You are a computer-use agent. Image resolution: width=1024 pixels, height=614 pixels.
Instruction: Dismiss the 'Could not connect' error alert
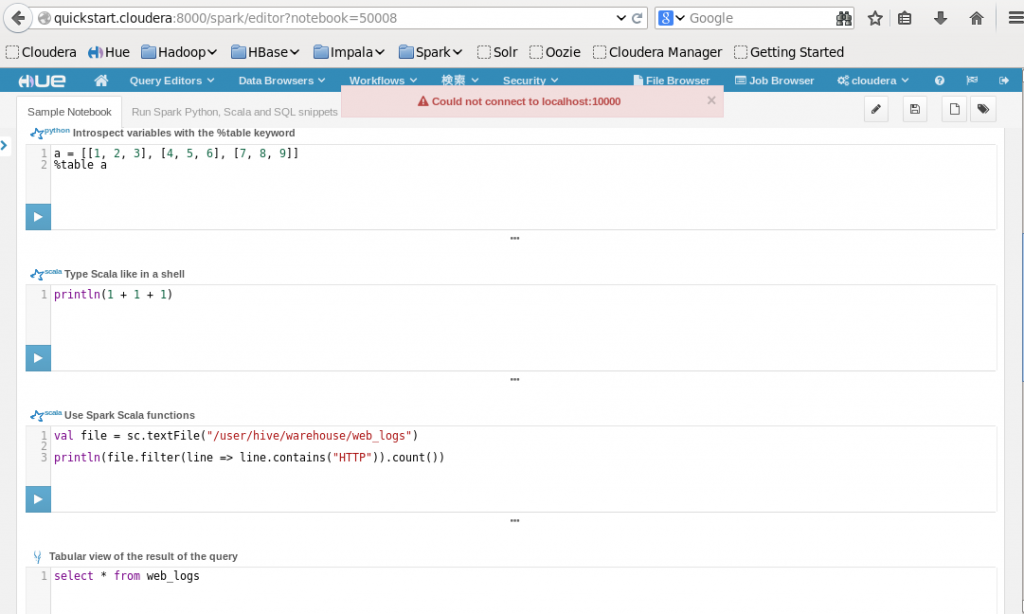pyautogui.click(x=711, y=101)
